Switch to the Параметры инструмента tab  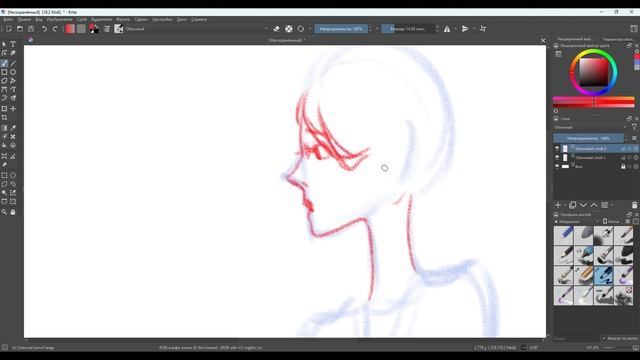coord(618,39)
